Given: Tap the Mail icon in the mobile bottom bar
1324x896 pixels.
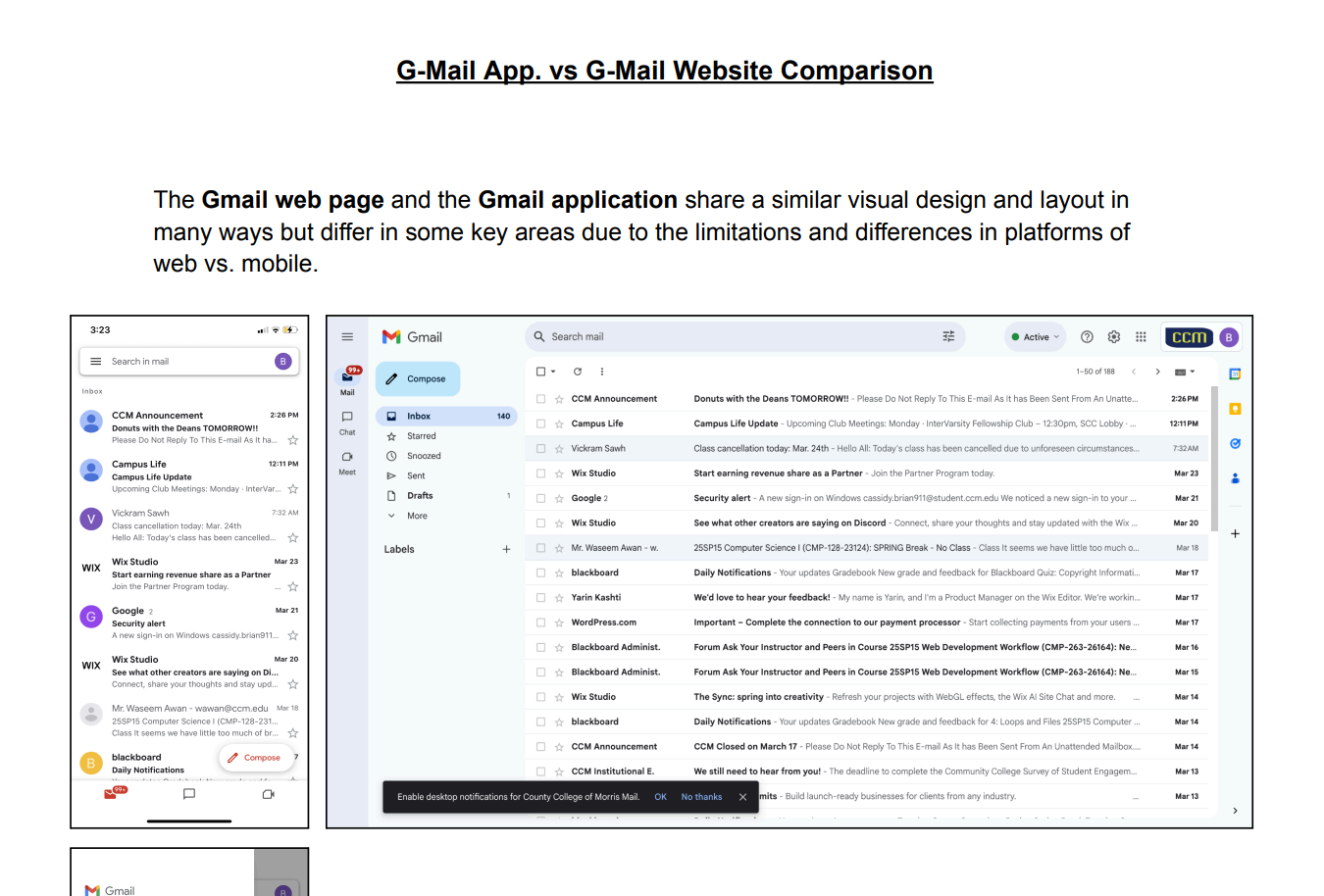Looking at the screenshot, I should (x=112, y=793).
